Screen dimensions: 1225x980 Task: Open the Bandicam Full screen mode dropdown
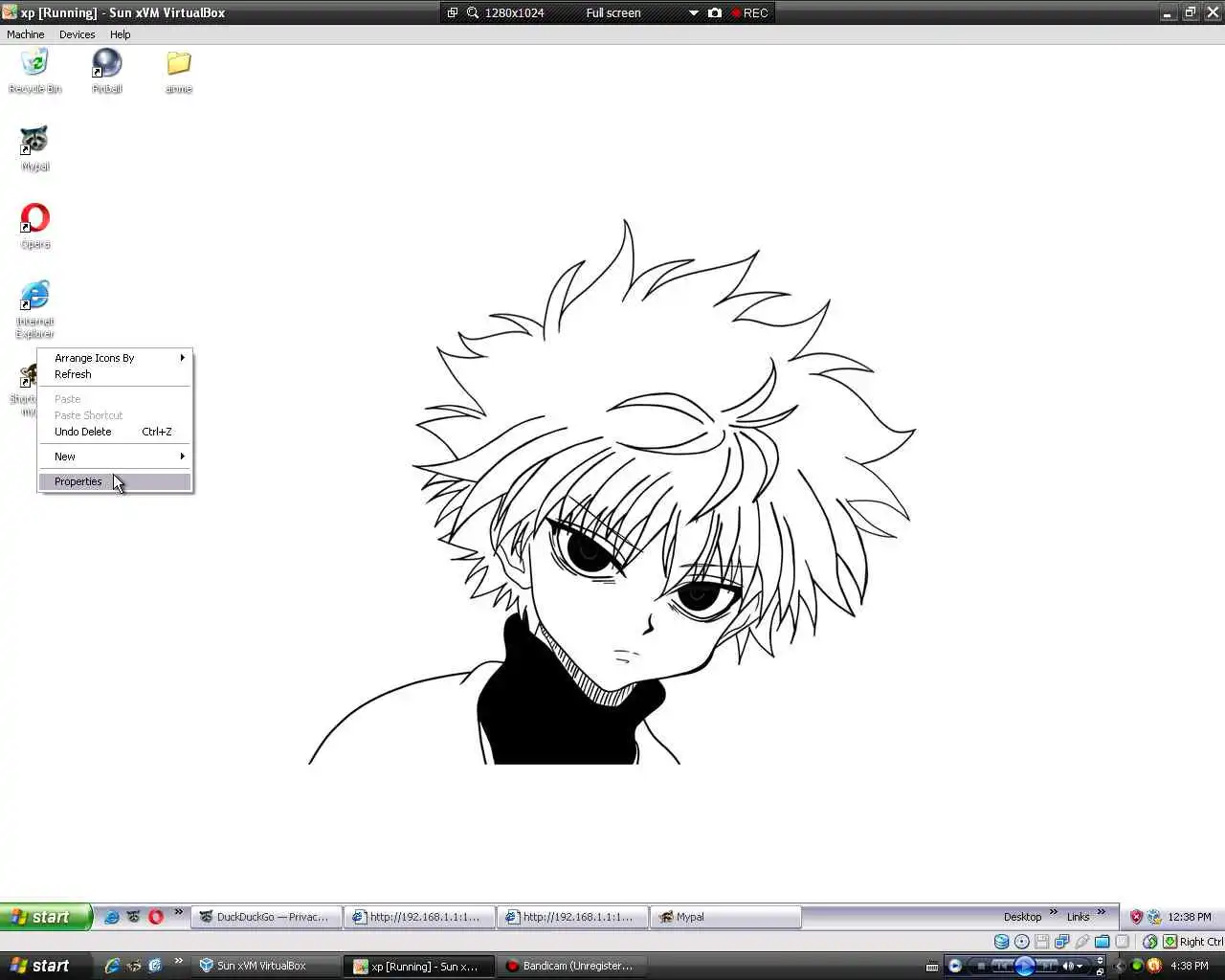click(694, 12)
